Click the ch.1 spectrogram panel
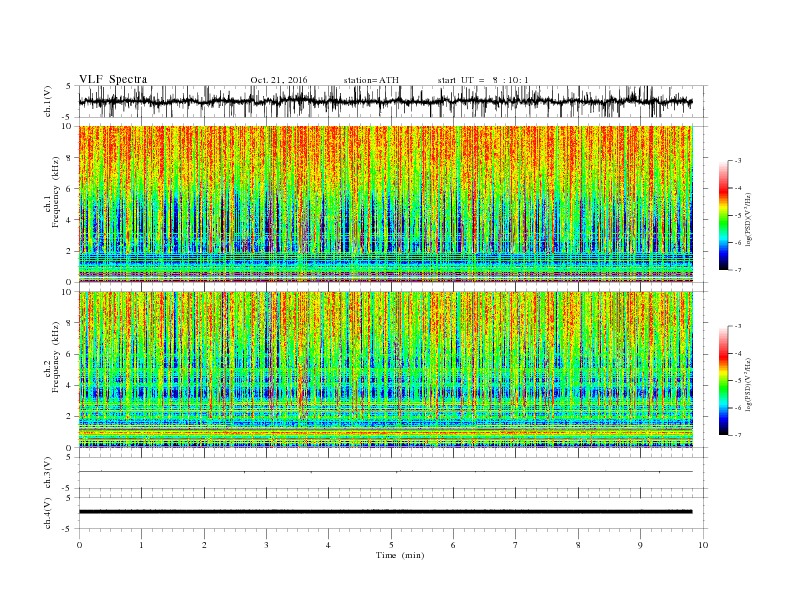Image resolution: width=792 pixels, height=612 pixels. click(385, 204)
